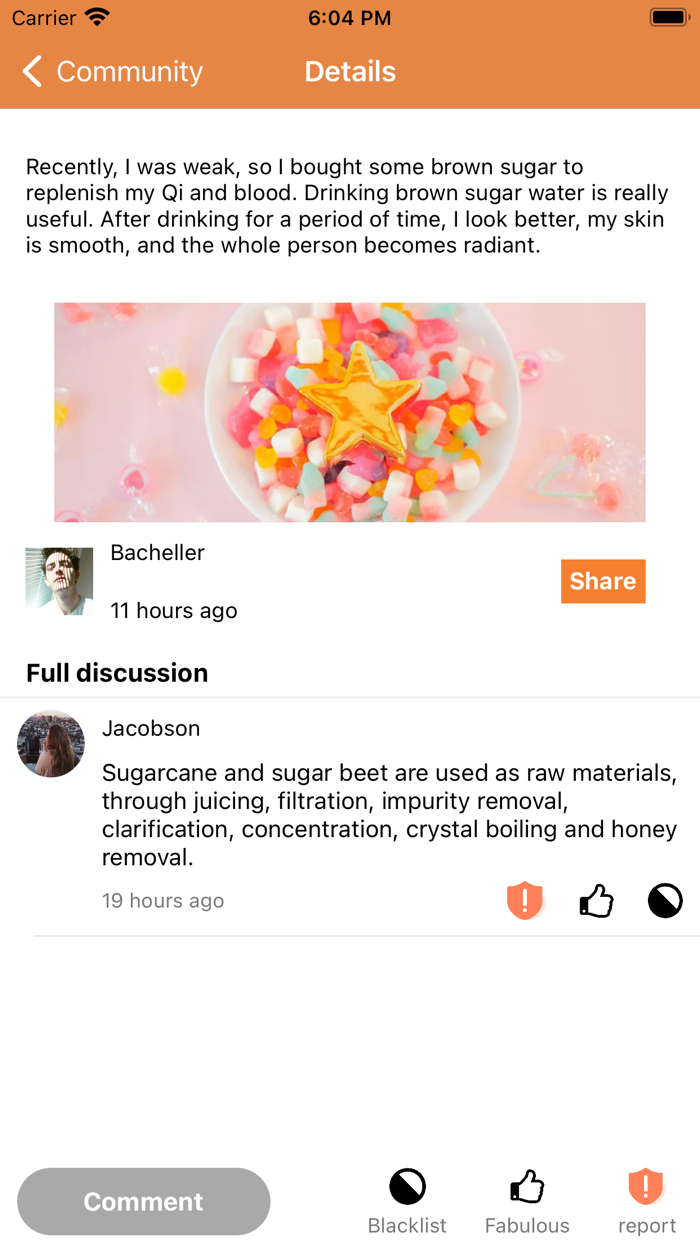Tap the battery icon in status bar
The image size is (700, 1244).
667,18
